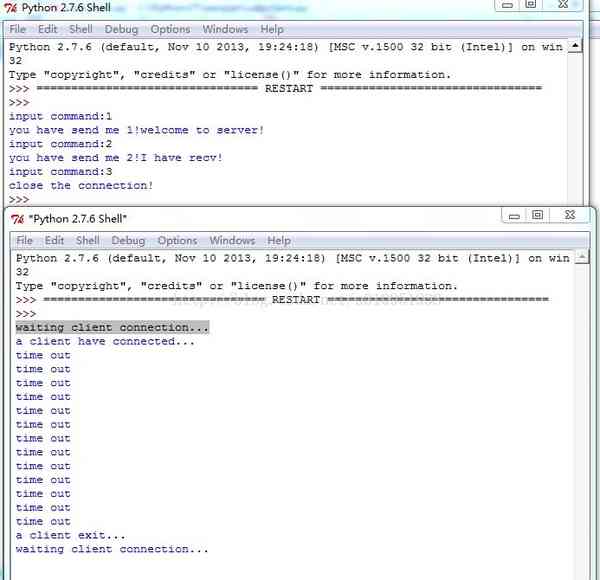The width and height of the screenshot is (600, 580).
Task: Minimize the back Python 2.7.6 Shell window
Action: 507,5
